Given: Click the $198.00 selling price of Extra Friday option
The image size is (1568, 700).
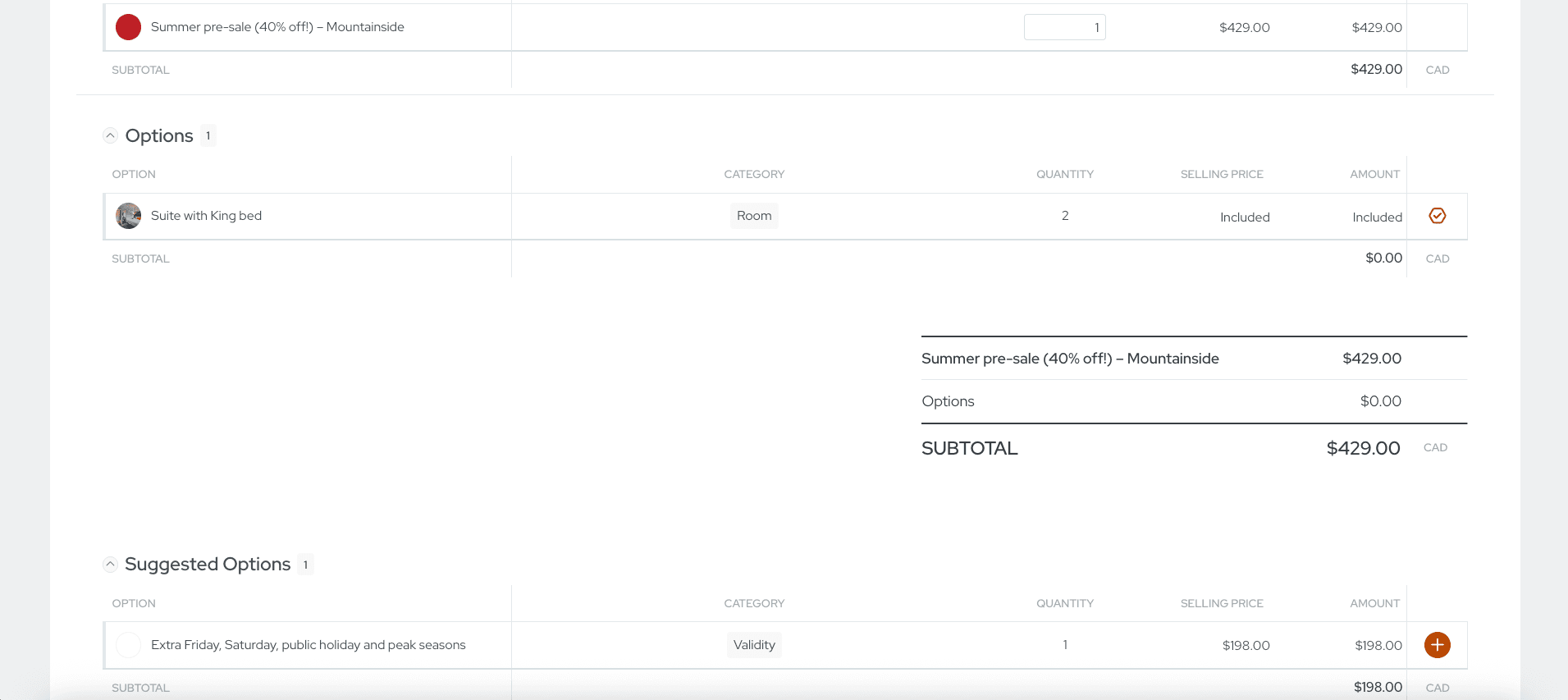Looking at the screenshot, I should click(1246, 645).
